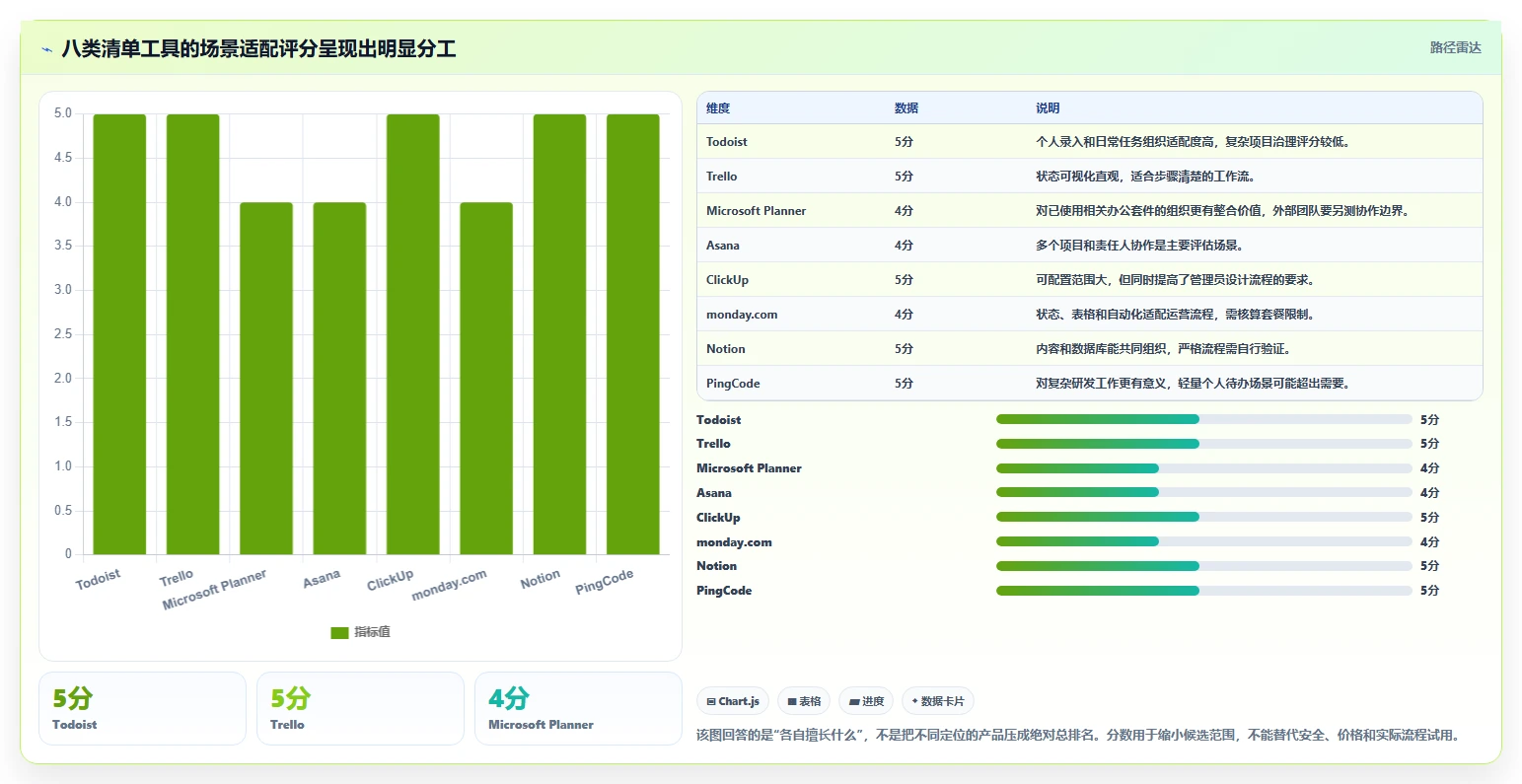1522x784 pixels.
Task: Select the Asana cell in the table
Action: click(723, 246)
